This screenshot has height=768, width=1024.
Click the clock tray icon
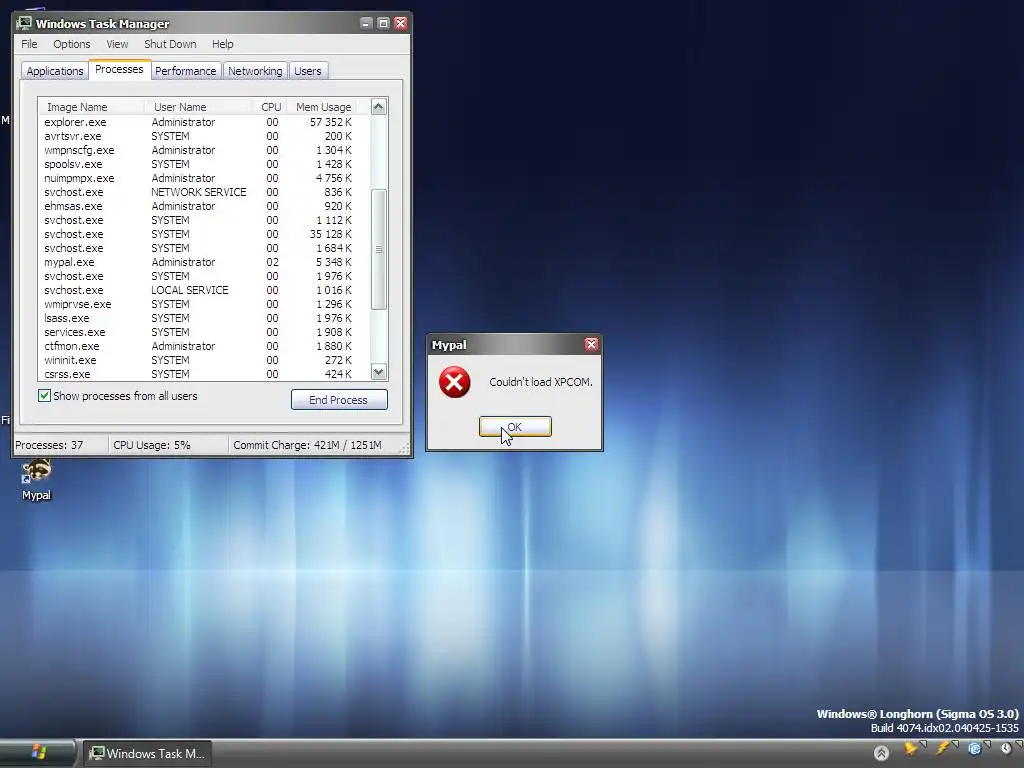tap(1006, 748)
